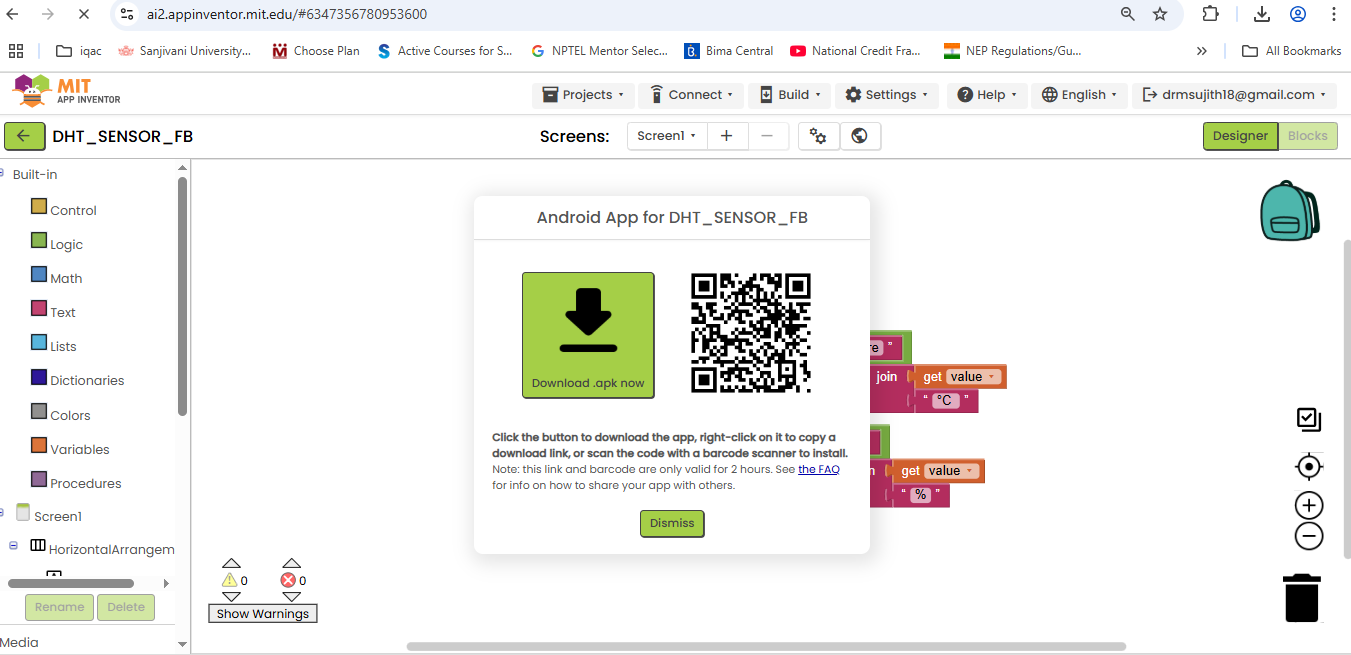The image size is (1351, 655).
Task: Open browser extensions puzzle icon
Action: pos(1210,14)
